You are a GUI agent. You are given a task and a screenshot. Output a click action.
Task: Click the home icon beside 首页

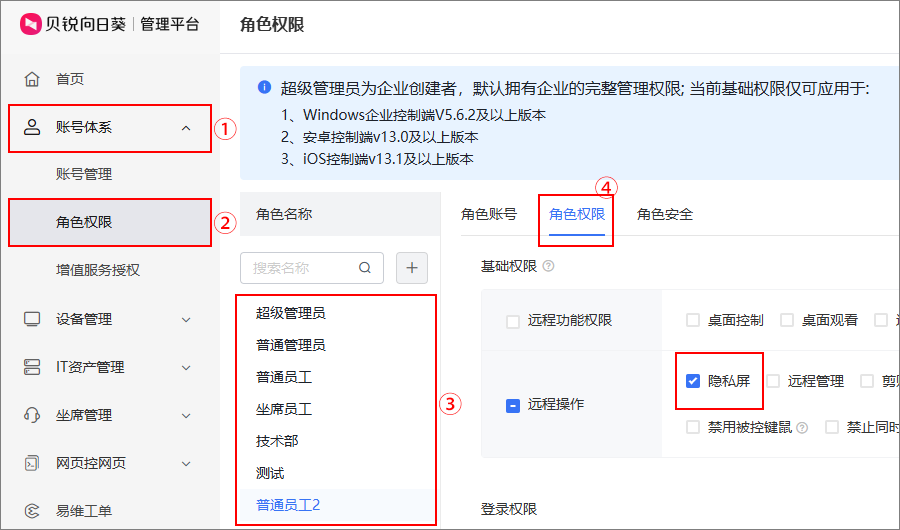point(32,79)
